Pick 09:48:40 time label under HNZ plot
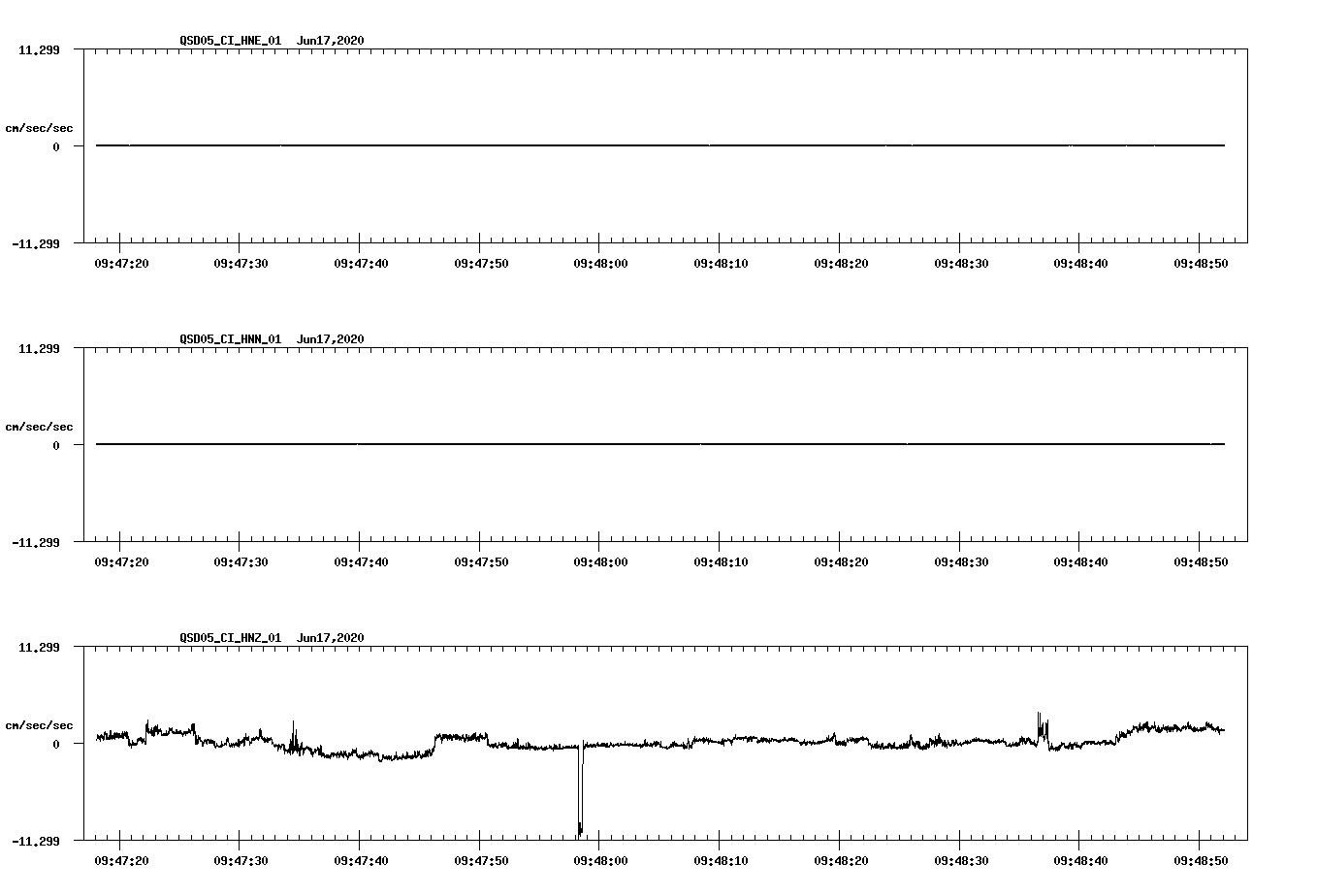This screenshot has width=1317, height=896. [x=1080, y=861]
